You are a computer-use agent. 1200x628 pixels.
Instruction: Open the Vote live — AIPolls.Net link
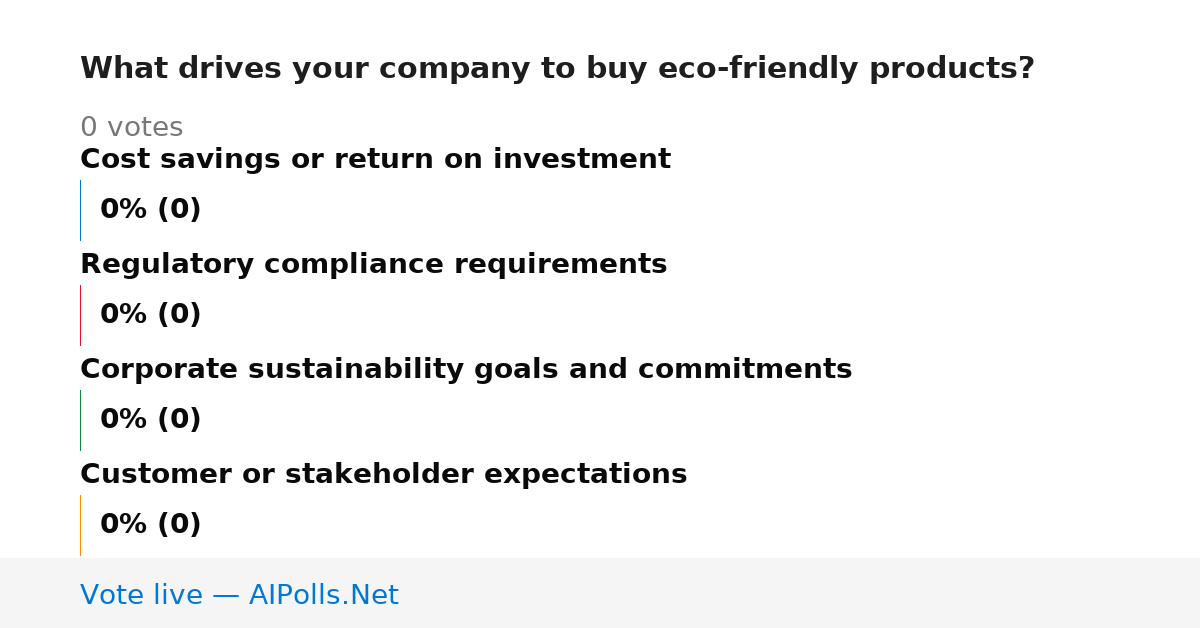pos(239,595)
